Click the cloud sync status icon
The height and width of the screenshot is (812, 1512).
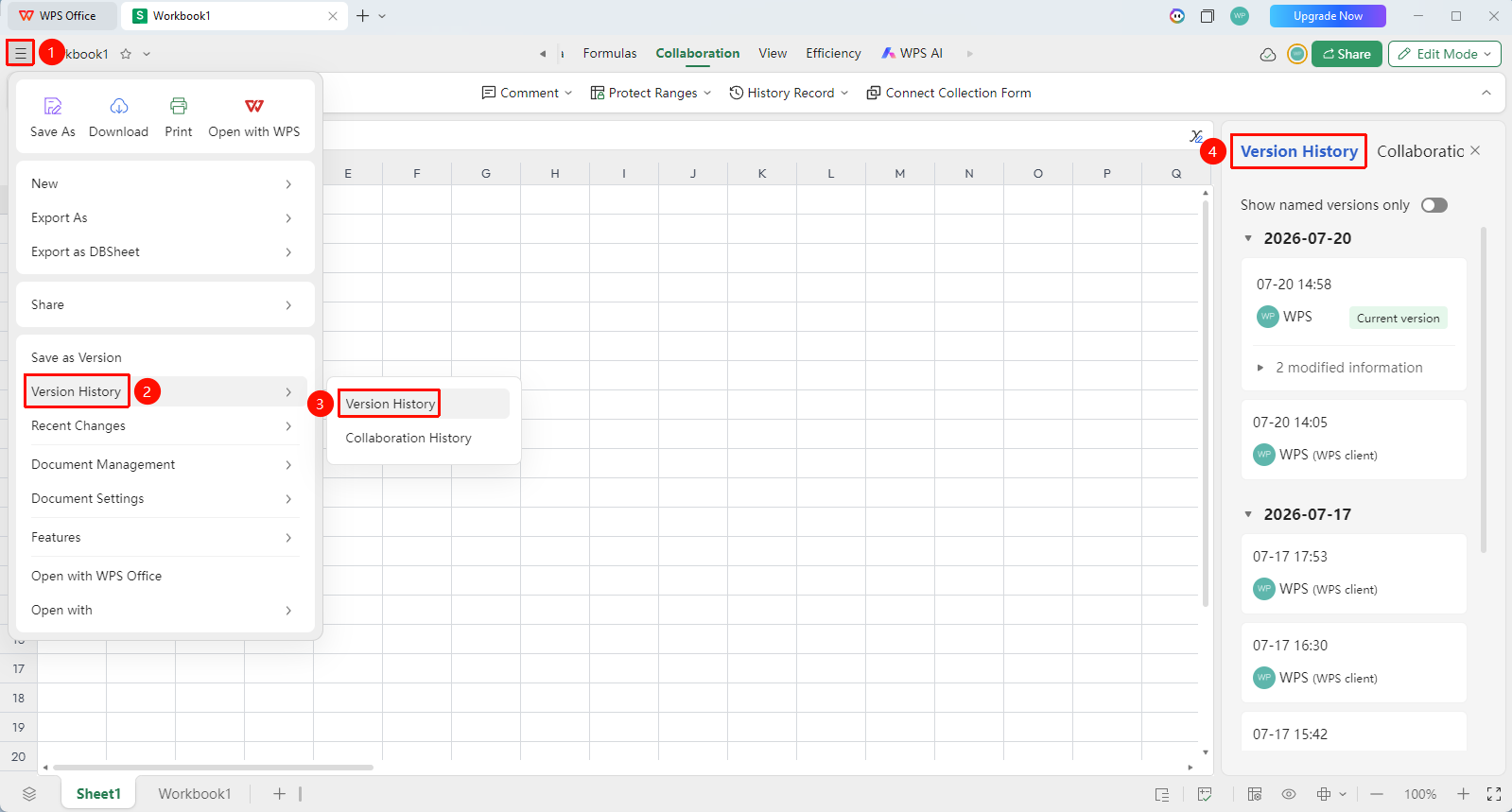point(1268,54)
